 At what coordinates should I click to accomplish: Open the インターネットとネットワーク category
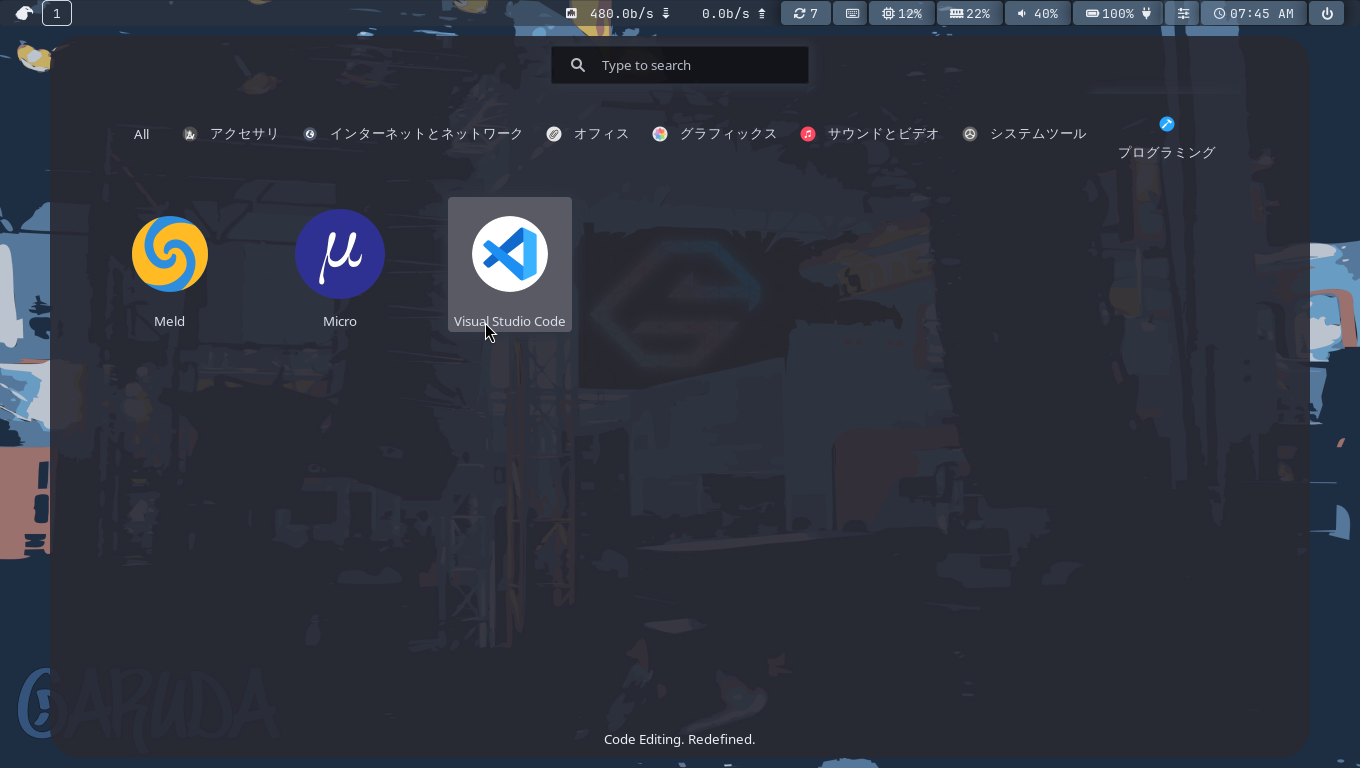(x=413, y=134)
